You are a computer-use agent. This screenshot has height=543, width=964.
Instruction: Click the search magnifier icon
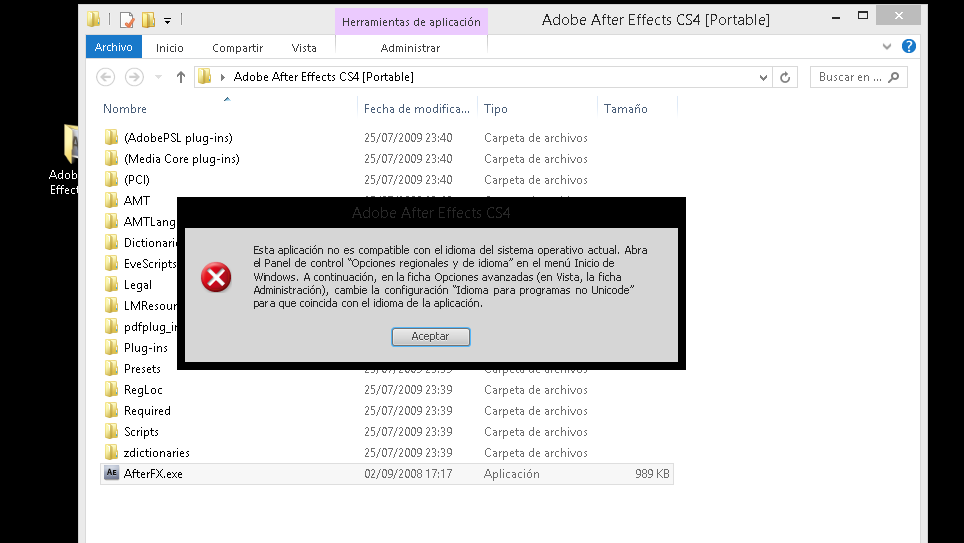[x=894, y=77]
